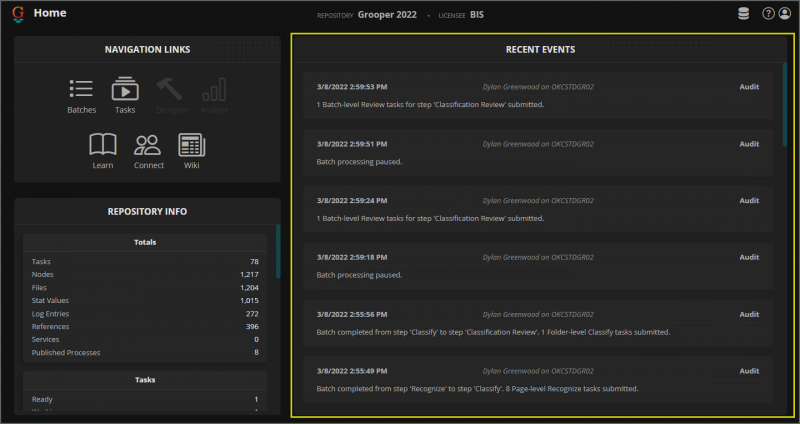800x424 pixels.
Task: Click the Navigation Links panel header
Action: tap(147, 49)
